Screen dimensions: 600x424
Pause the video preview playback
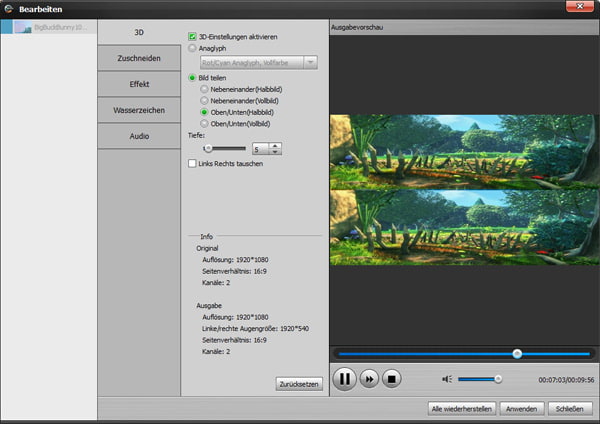[344, 379]
